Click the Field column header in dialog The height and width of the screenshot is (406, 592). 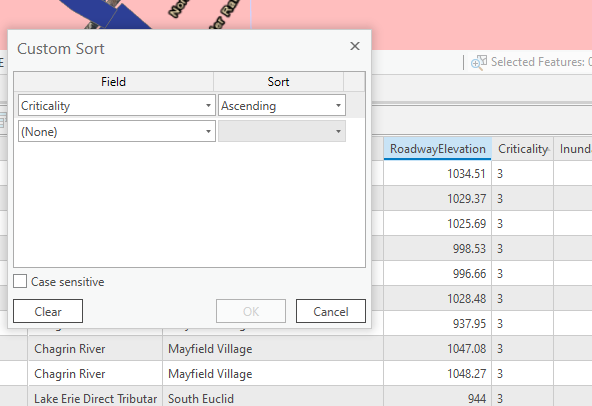114,82
